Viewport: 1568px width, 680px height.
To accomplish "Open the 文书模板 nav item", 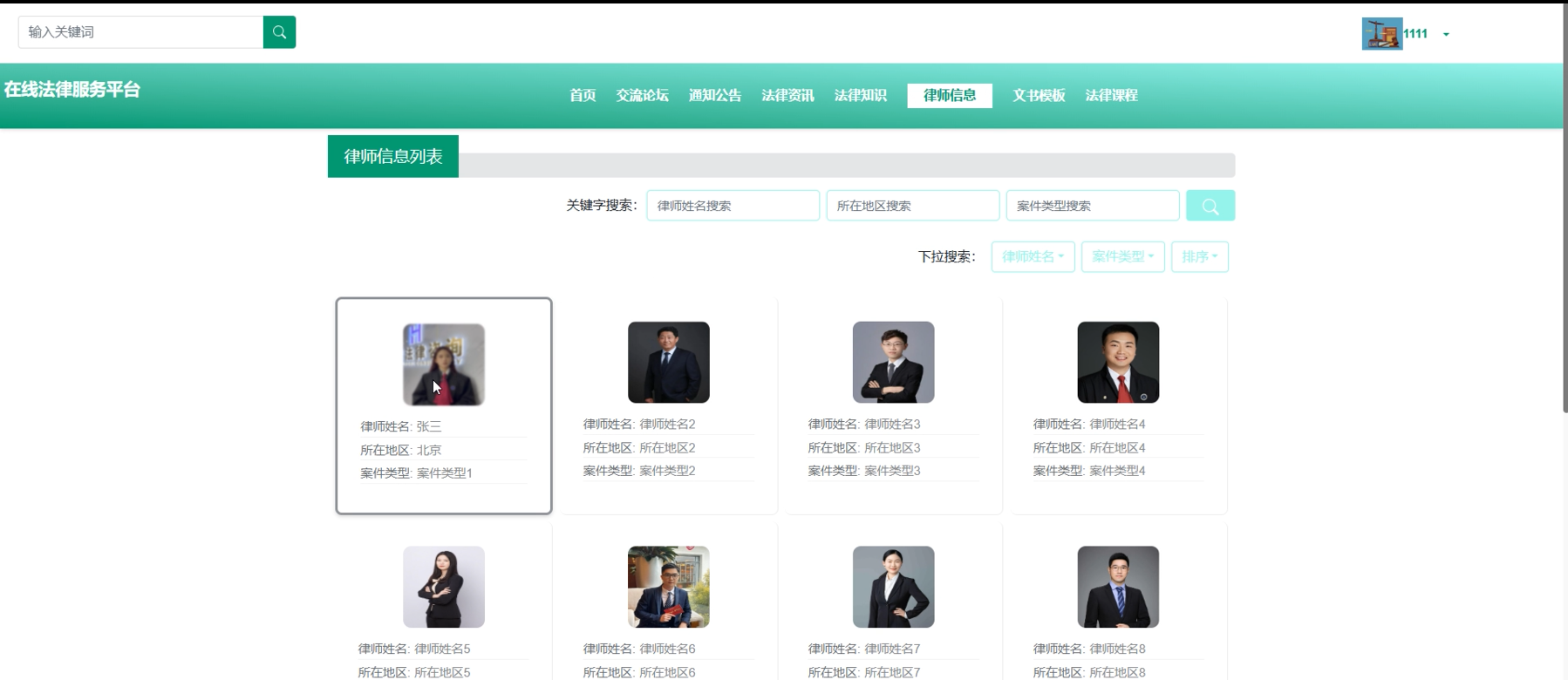I will 1039,95.
